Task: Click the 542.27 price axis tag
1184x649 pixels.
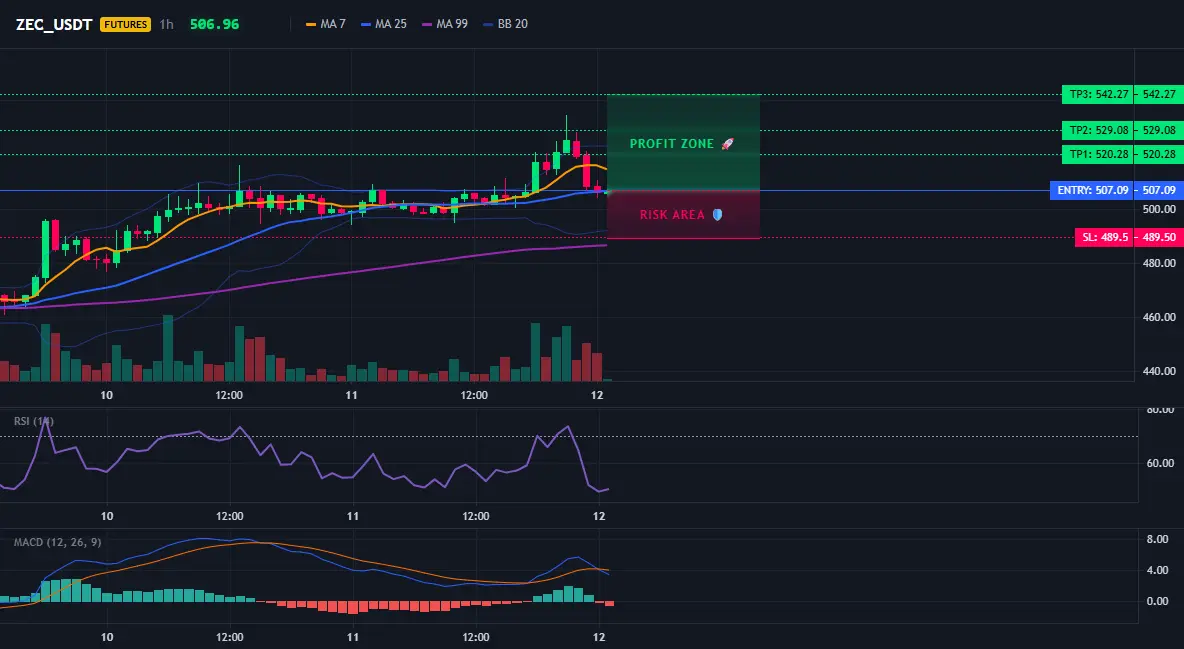Action: coord(1159,94)
